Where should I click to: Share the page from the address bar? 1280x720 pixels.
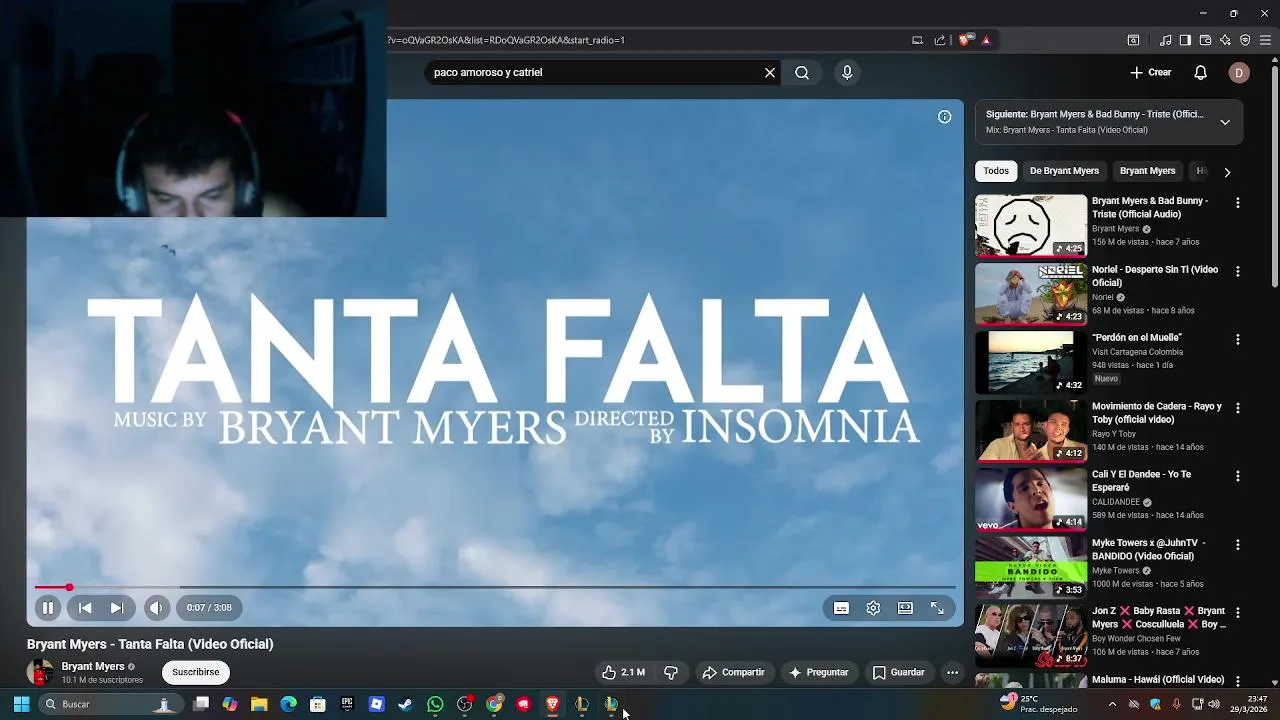pyautogui.click(x=940, y=40)
